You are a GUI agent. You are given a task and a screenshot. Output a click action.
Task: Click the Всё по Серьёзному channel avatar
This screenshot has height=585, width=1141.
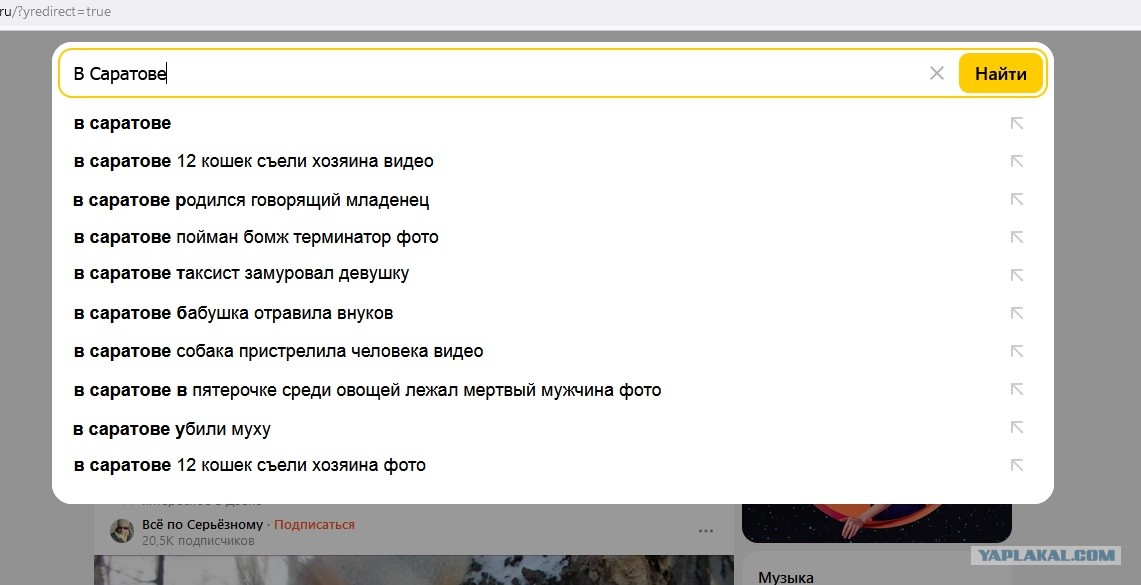click(x=122, y=531)
